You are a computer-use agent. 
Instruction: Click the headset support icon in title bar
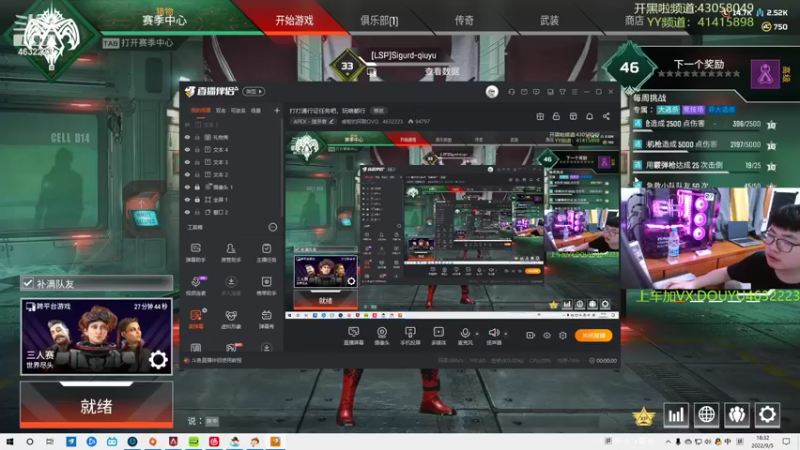pos(512,92)
